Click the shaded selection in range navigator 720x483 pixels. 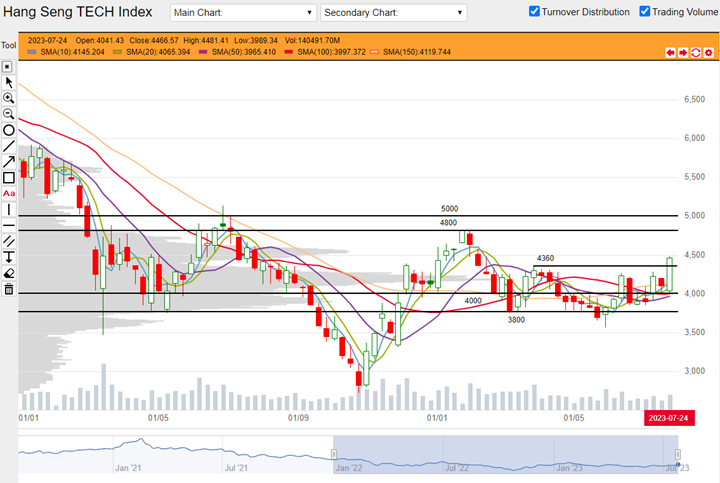point(506,455)
